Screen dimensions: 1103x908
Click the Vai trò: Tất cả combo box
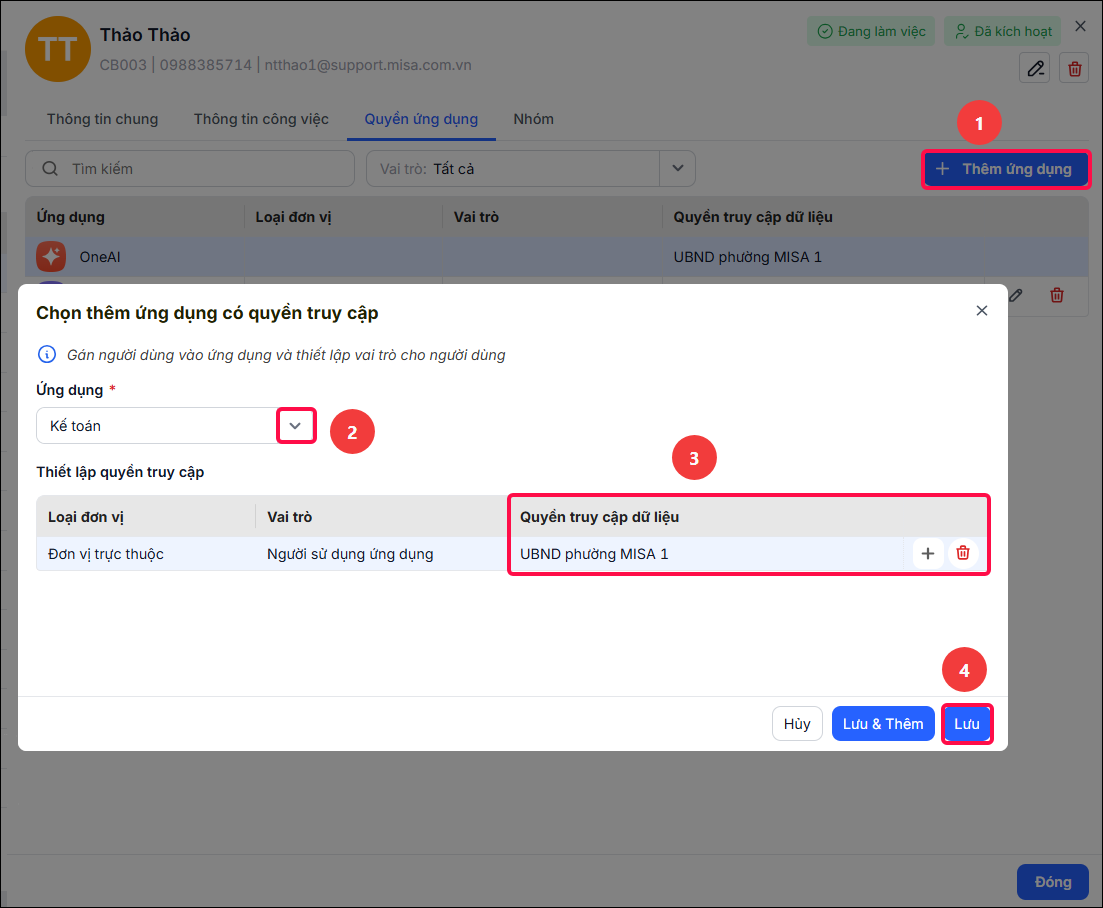pyautogui.click(x=531, y=169)
